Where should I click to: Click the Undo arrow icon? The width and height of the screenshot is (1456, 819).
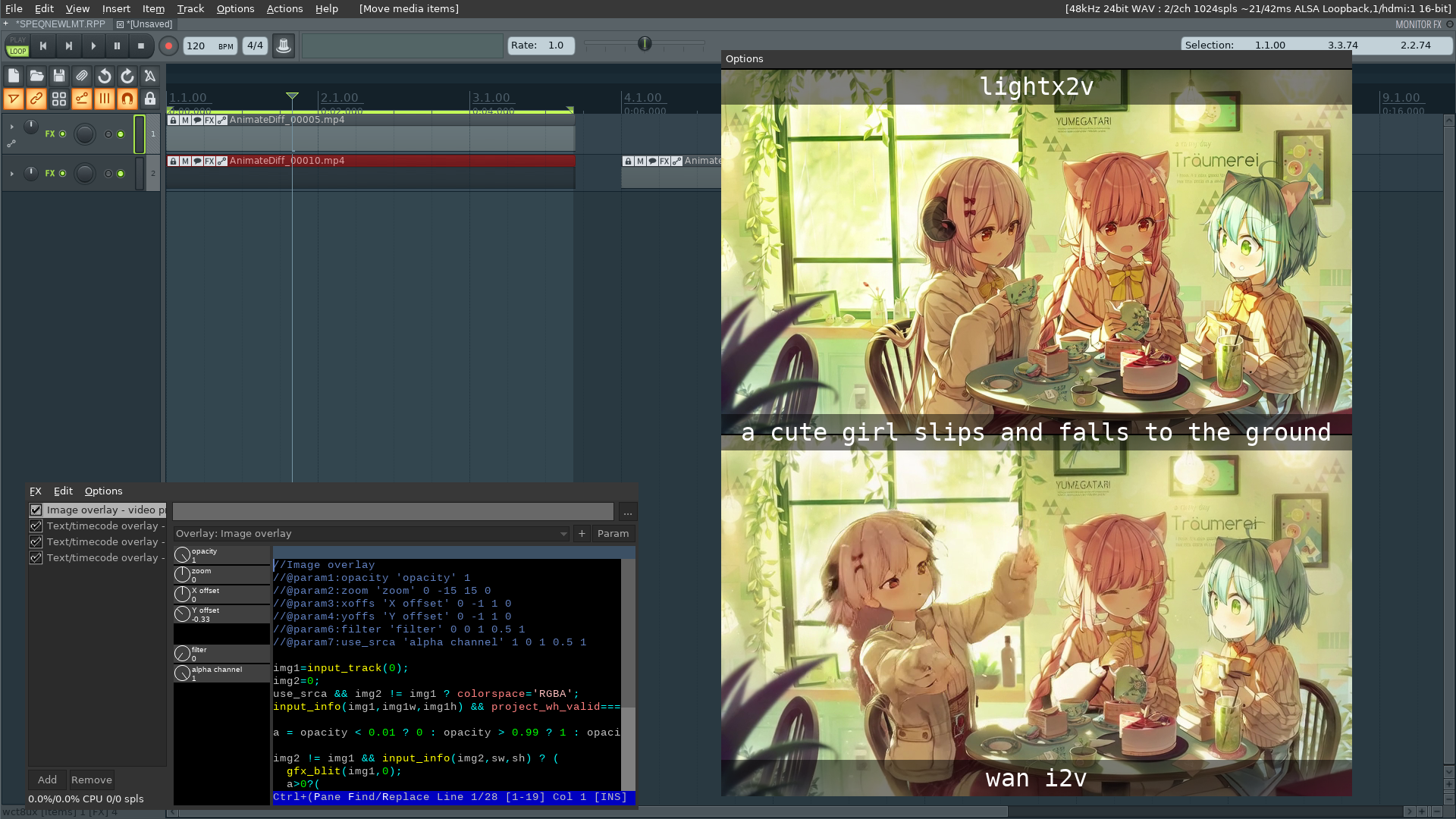point(105,76)
